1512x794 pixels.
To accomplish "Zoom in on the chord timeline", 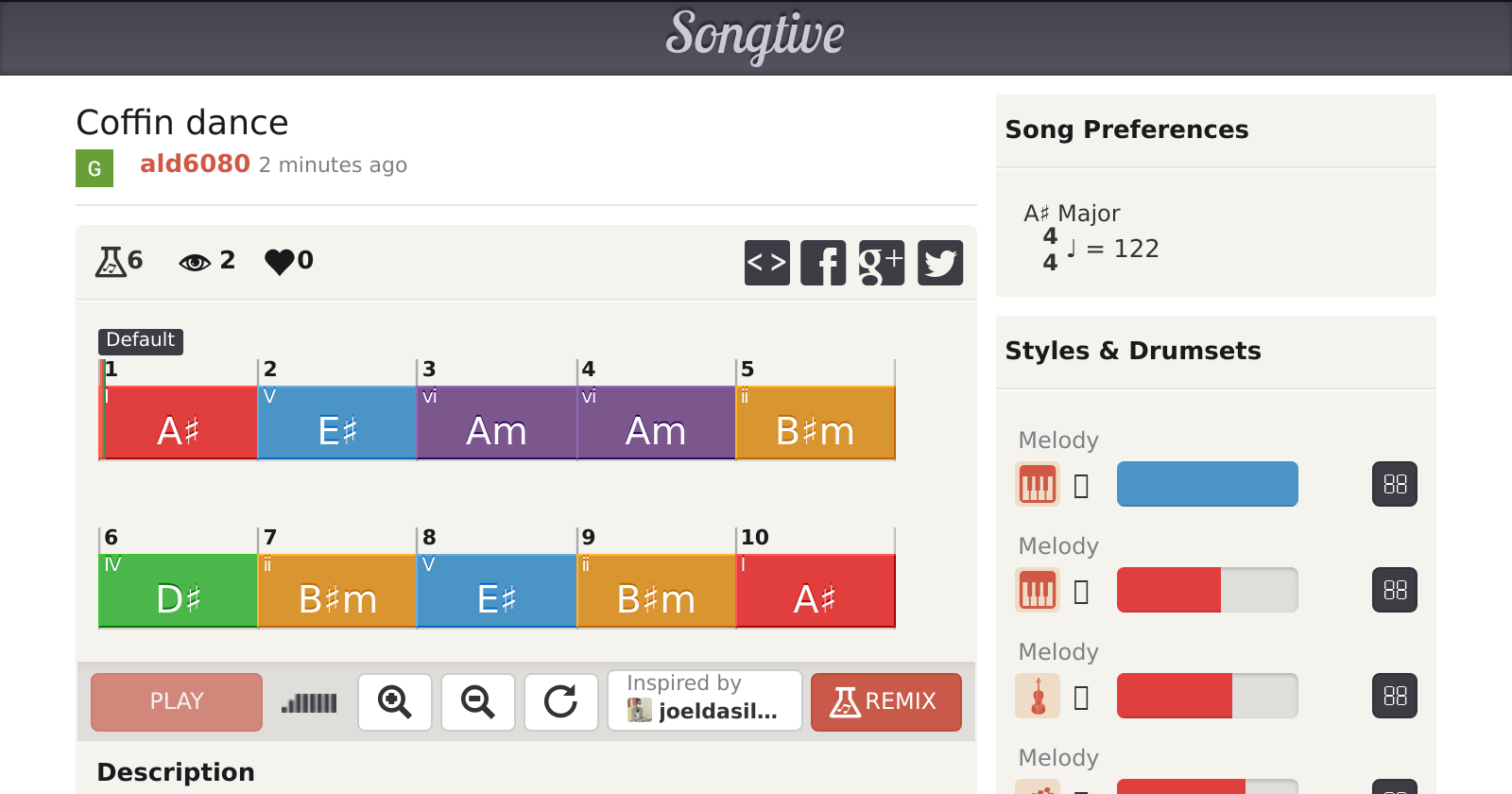I will pyautogui.click(x=395, y=702).
